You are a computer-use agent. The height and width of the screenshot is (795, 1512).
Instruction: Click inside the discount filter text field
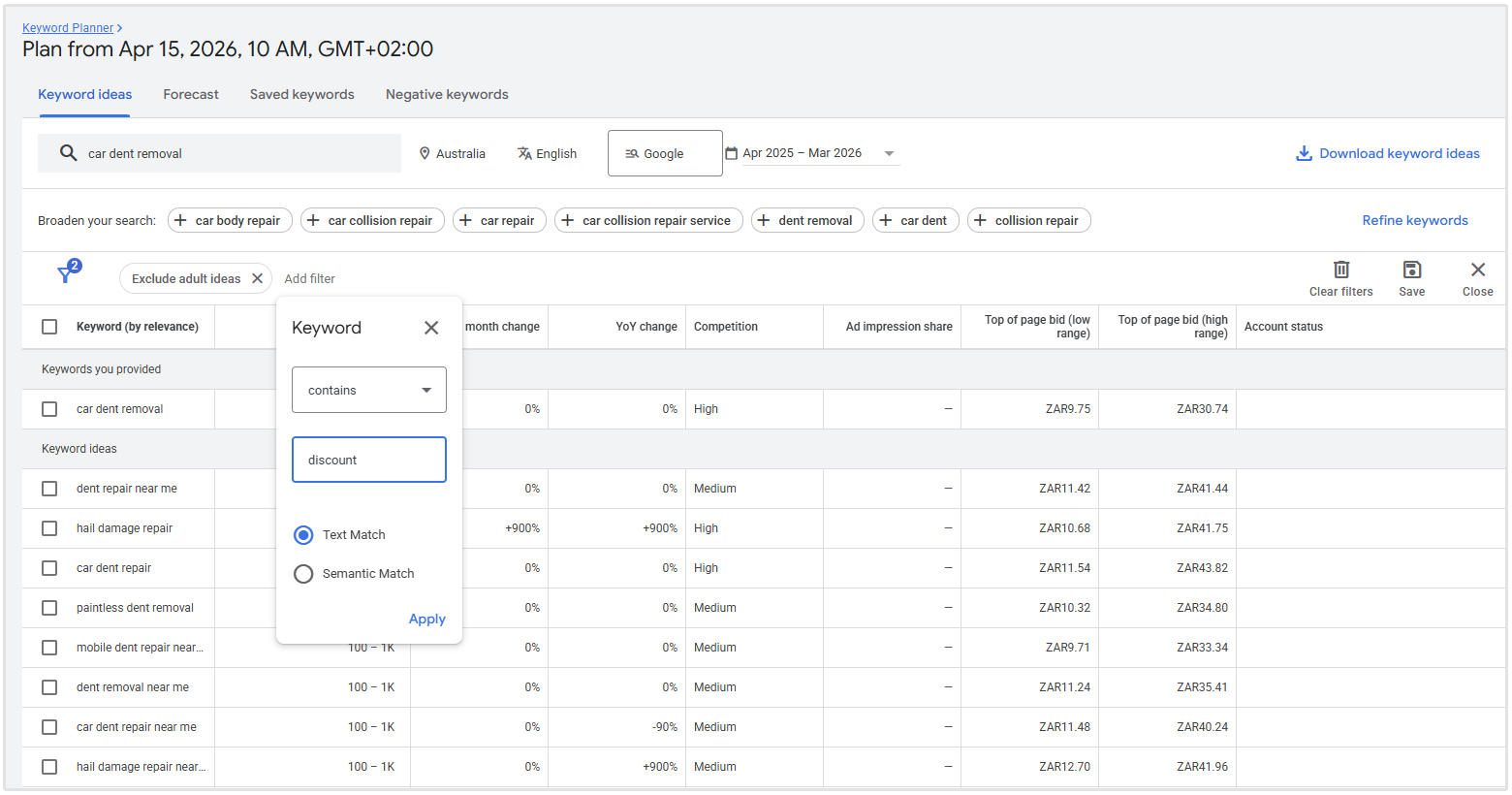[x=369, y=460]
